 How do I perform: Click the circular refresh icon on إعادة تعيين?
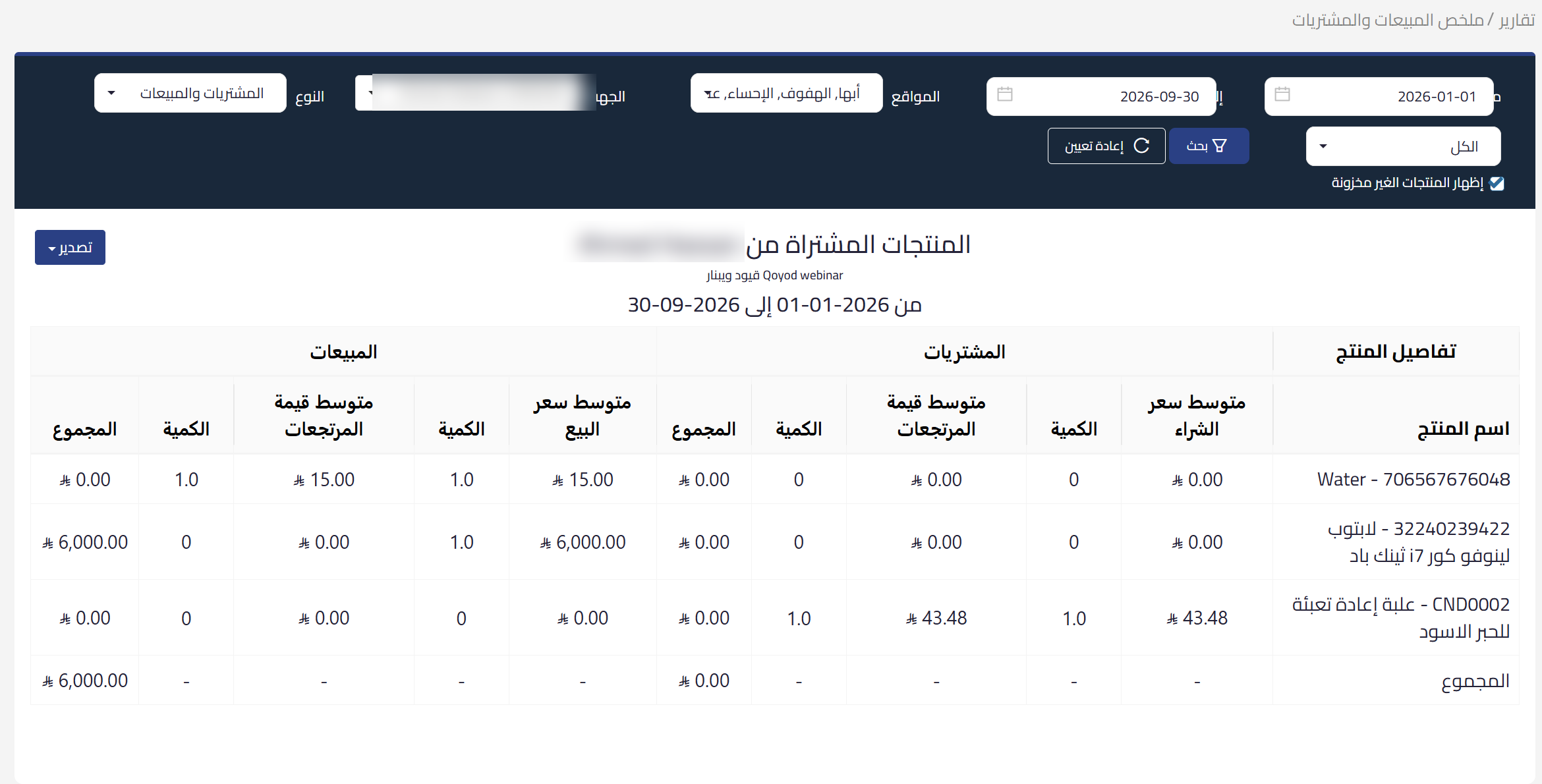(1141, 146)
